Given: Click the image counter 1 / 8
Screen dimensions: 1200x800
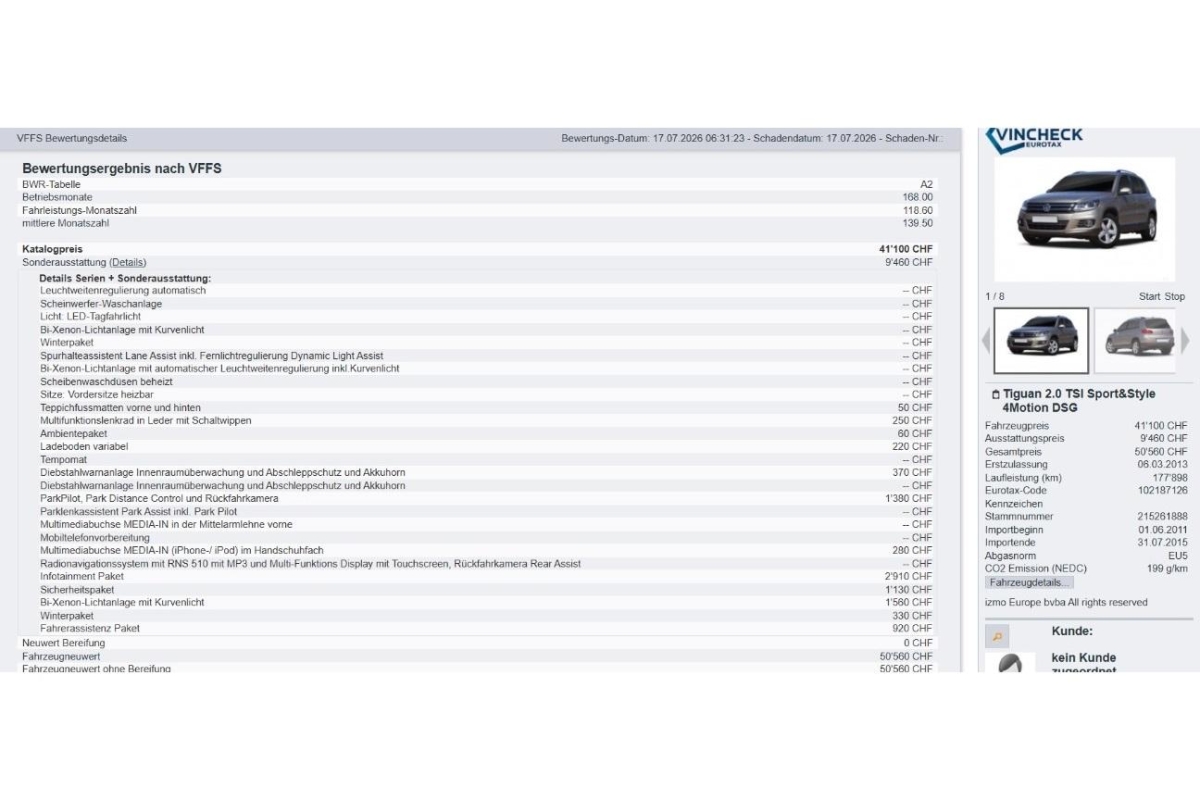Looking at the screenshot, I should click(x=995, y=296).
